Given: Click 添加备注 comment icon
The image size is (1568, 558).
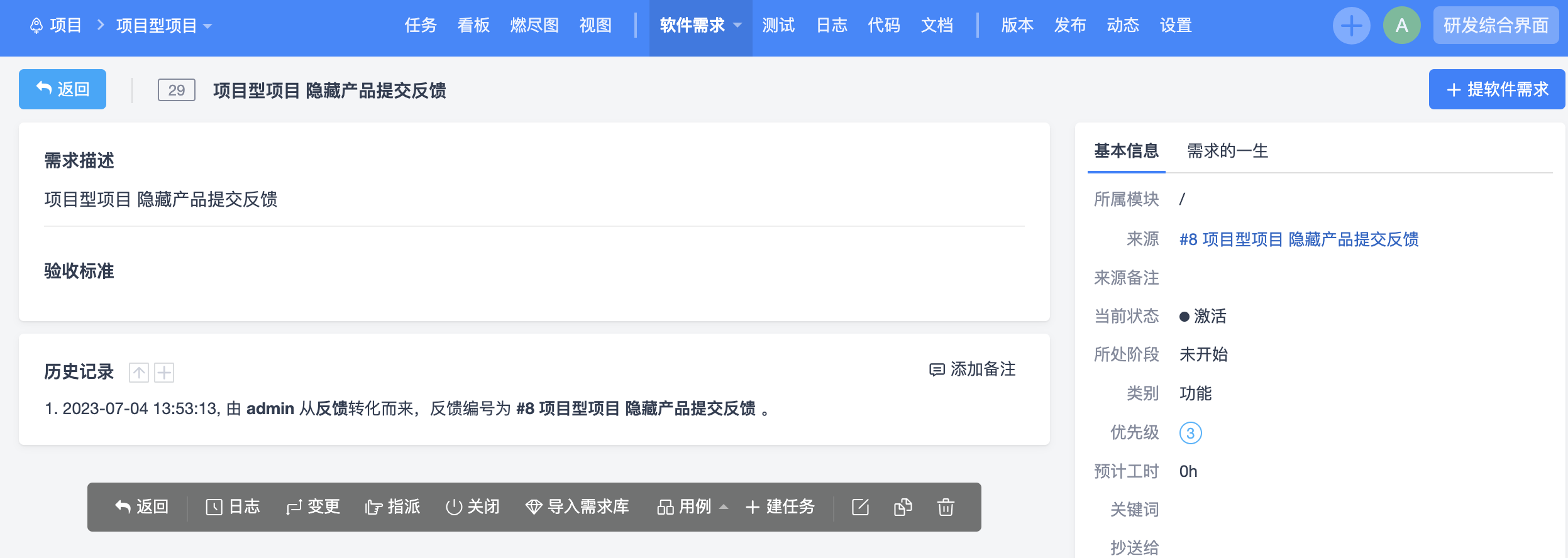Looking at the screenshot, I should [937, 369].
